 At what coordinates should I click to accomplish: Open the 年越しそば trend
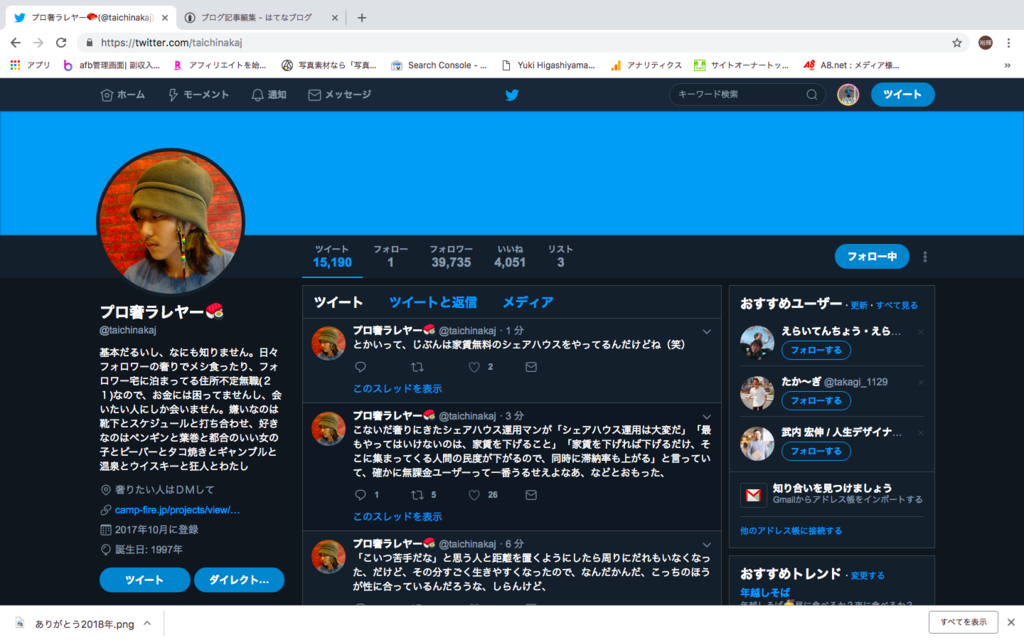765,592
